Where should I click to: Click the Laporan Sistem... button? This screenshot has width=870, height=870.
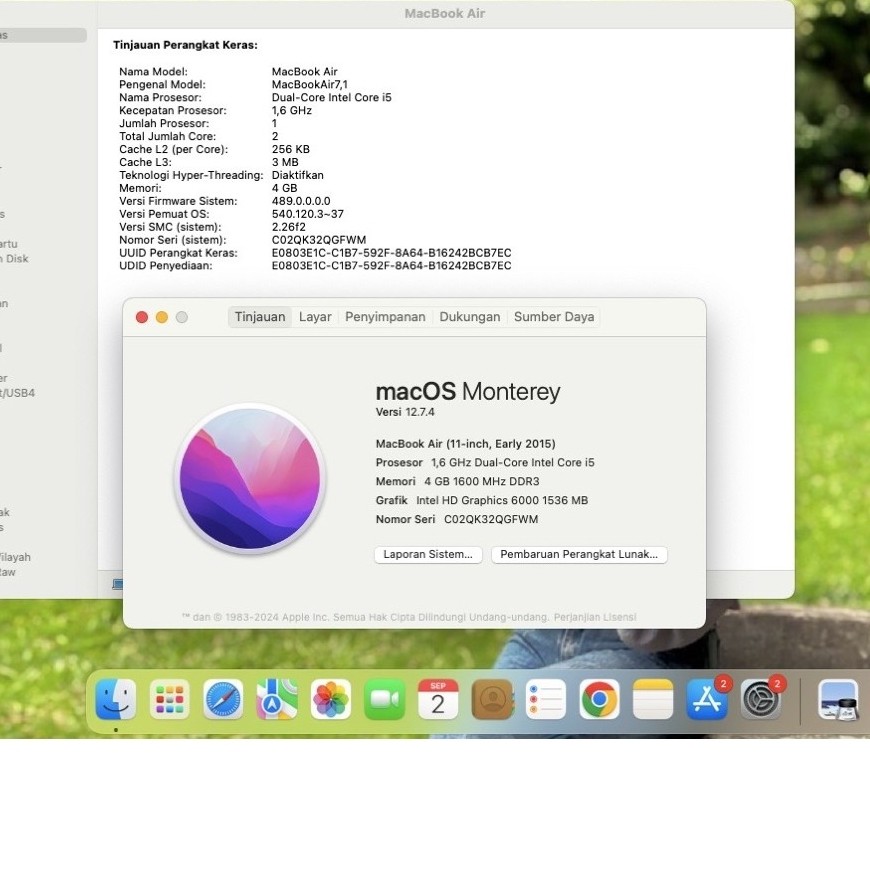coord(428,554)
